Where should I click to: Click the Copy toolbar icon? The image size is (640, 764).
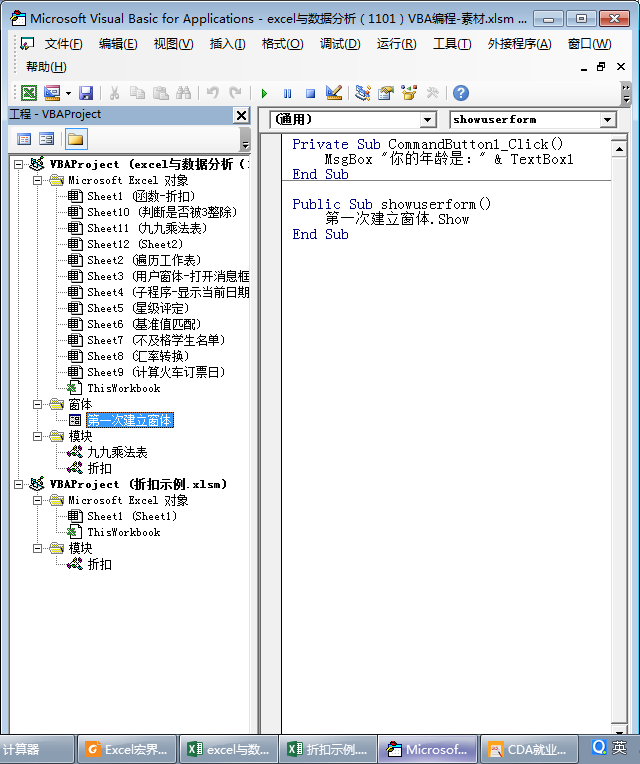point(137,93)
